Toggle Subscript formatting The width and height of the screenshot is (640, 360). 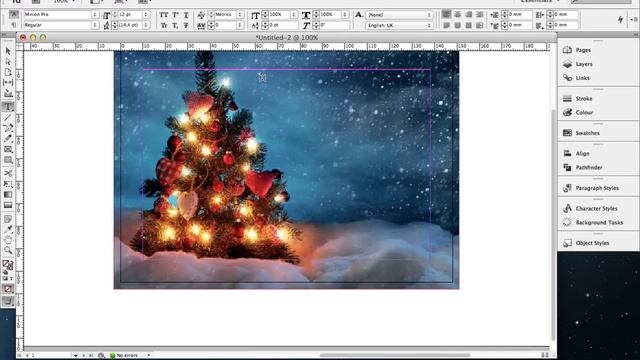pos(175,25)
